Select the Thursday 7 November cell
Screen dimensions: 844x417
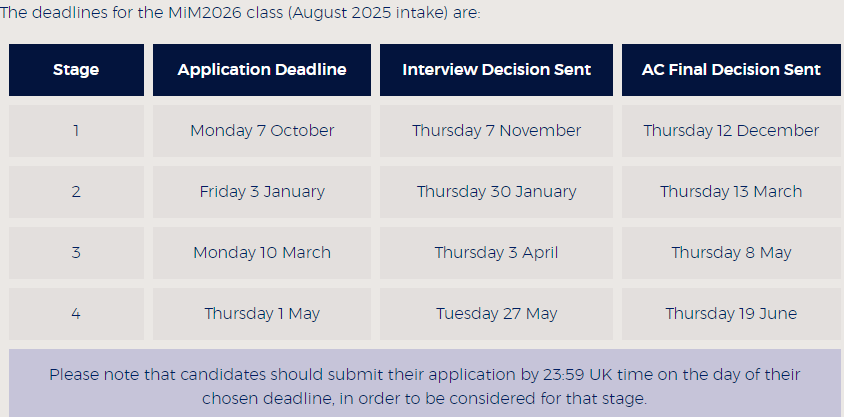pyautogui.click(x=496, y=131)
